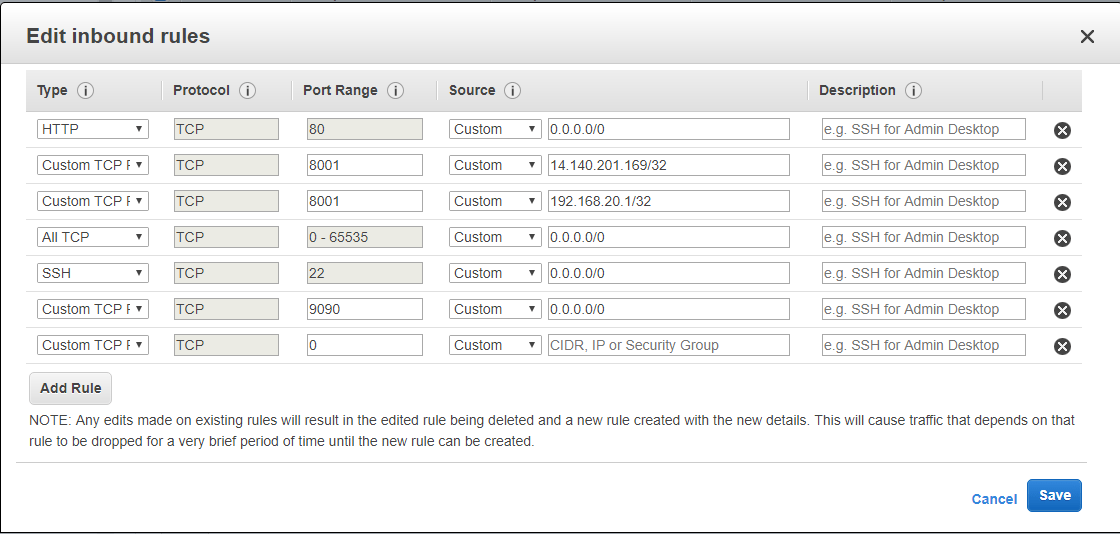Click the port range field showing 9090
Image resolution: width=1120 pixels, height=534 pixels.
click(x=364, y=309)
